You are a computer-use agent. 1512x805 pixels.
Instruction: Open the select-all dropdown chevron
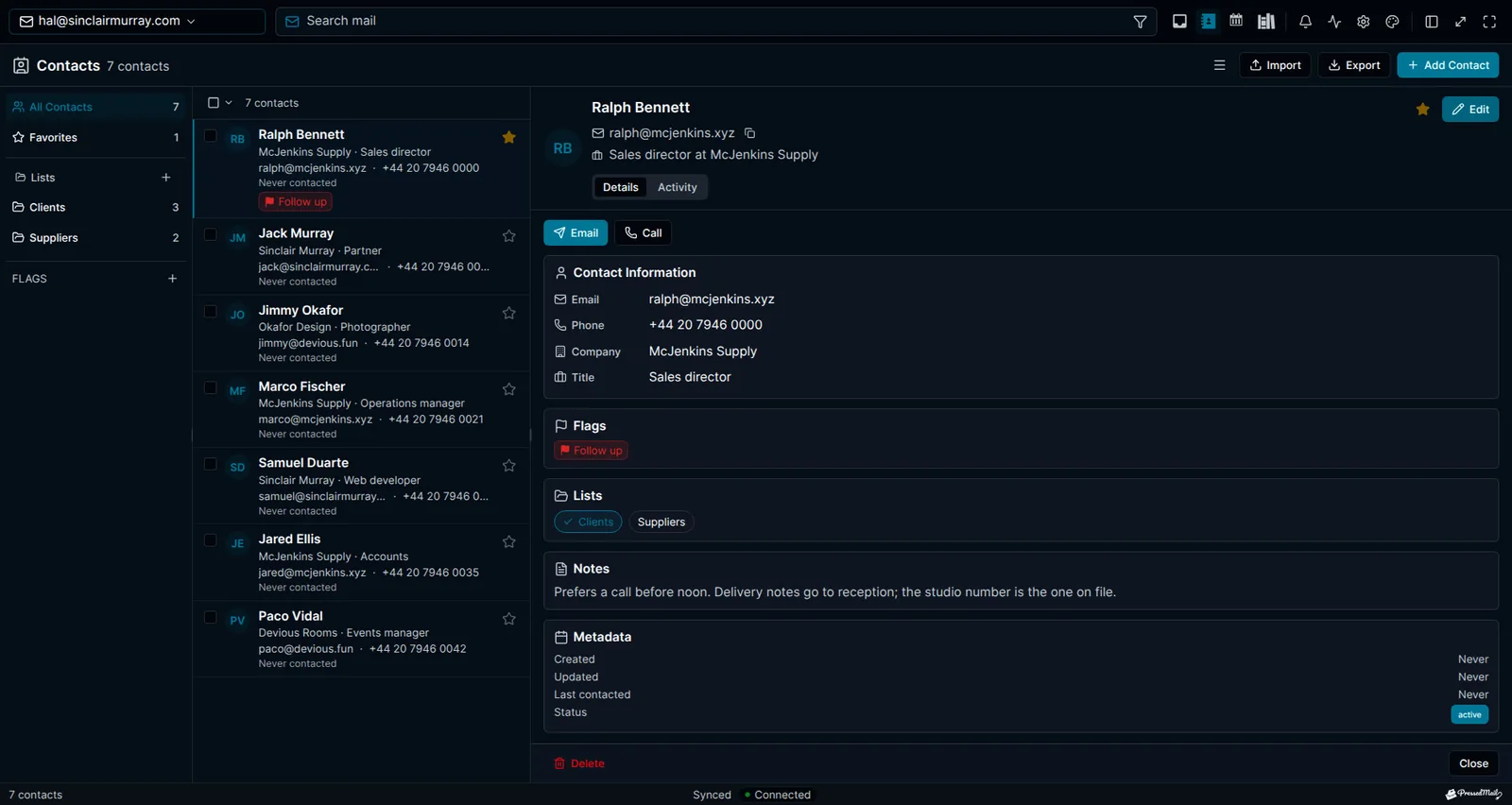point(229,103)
